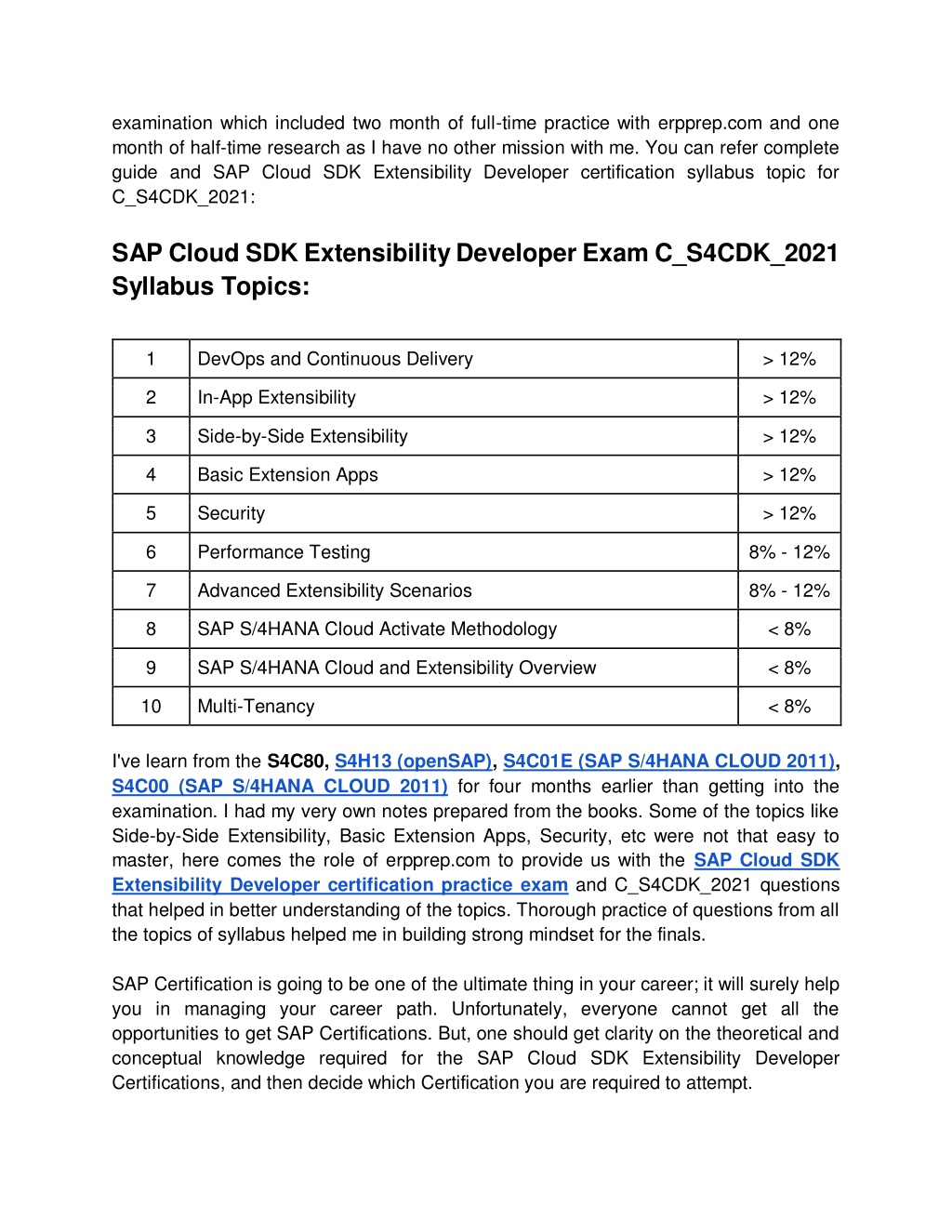Image resolution: width=952 pixels, height=1232 pixels.
Task: Select the 'Advanced Extensibility Scenarios' cell
Action: click(464, 590)
